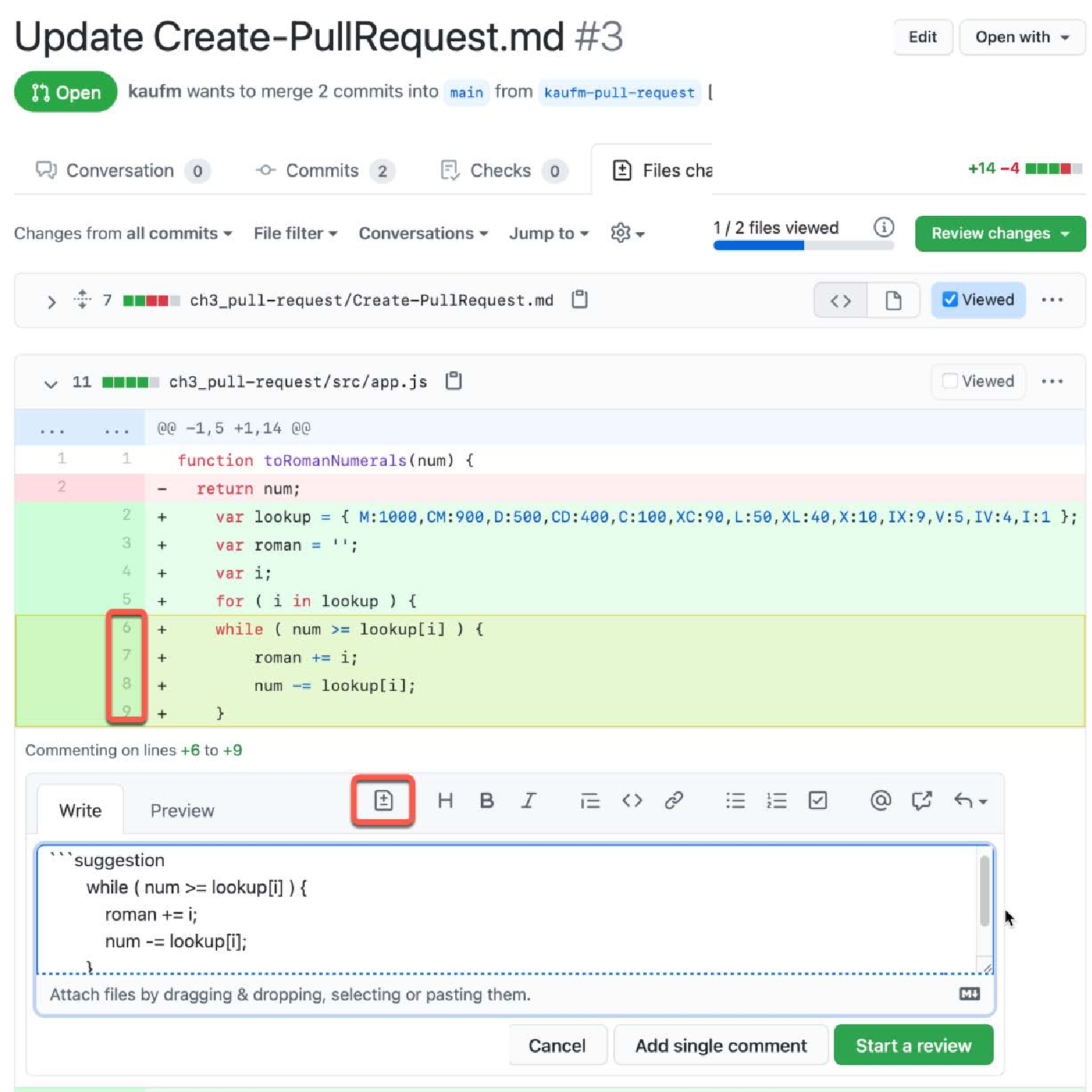
Task: Open Changes from all commits dropdown
Action: [123, 233]
